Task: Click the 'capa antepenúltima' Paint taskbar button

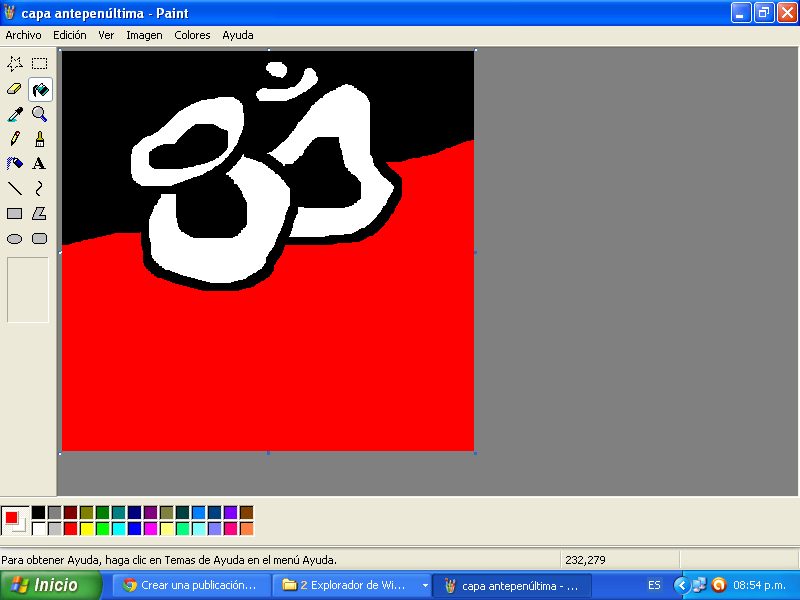Action: click(512, 586)
